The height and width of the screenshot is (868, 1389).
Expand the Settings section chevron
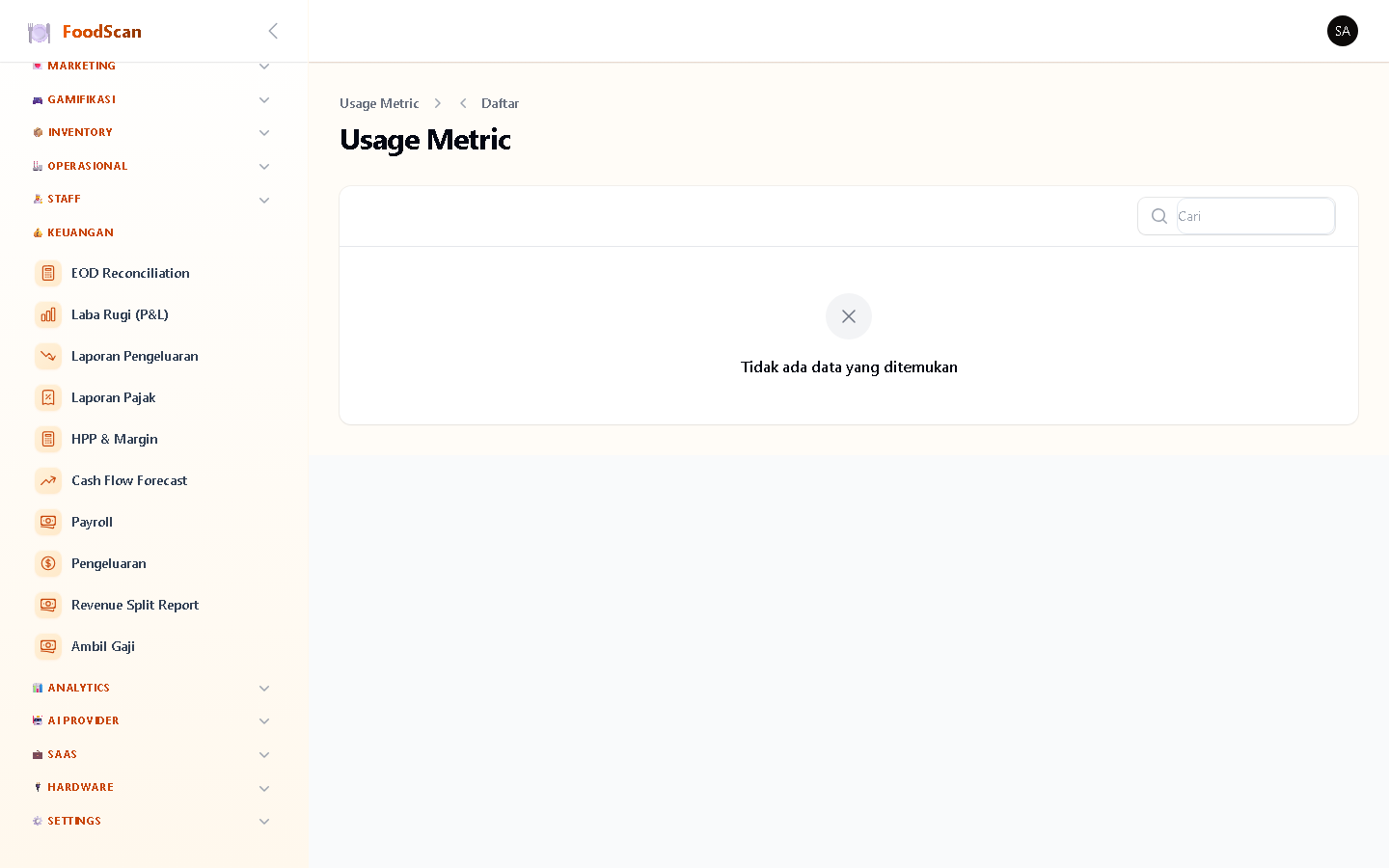click(264, 822)
